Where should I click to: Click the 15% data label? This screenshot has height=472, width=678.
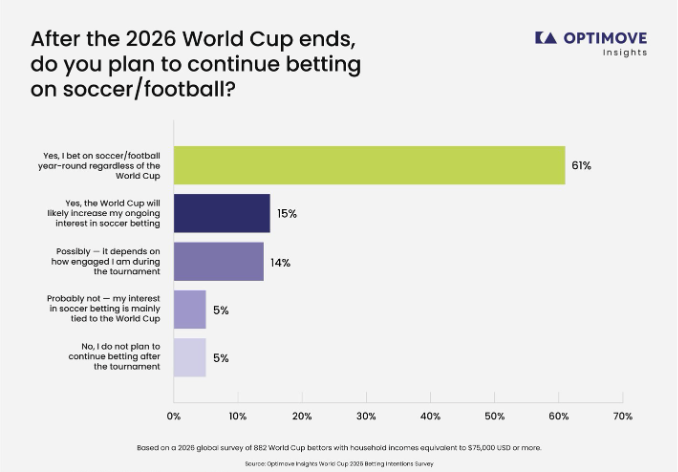(x=287, y=214)
